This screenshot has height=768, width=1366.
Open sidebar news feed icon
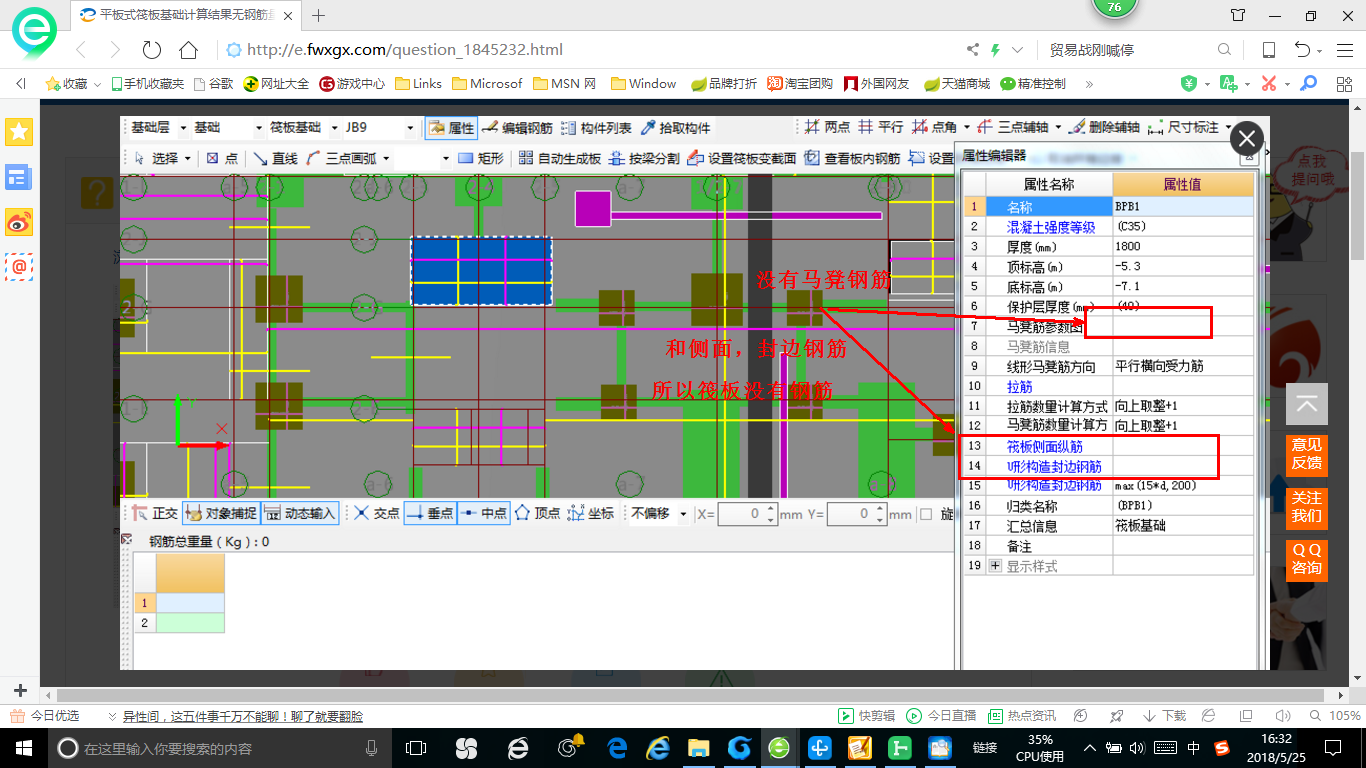point(20,178)
